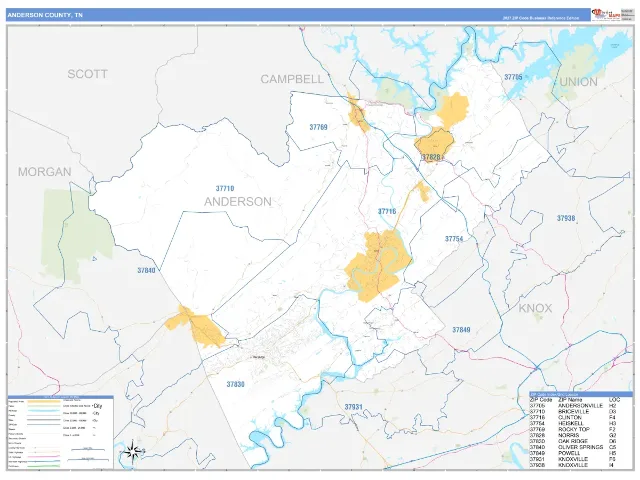This screenshot has width=640, height=480.
Task: Click the 37705 ZIP label on the map
Action: 513,77
